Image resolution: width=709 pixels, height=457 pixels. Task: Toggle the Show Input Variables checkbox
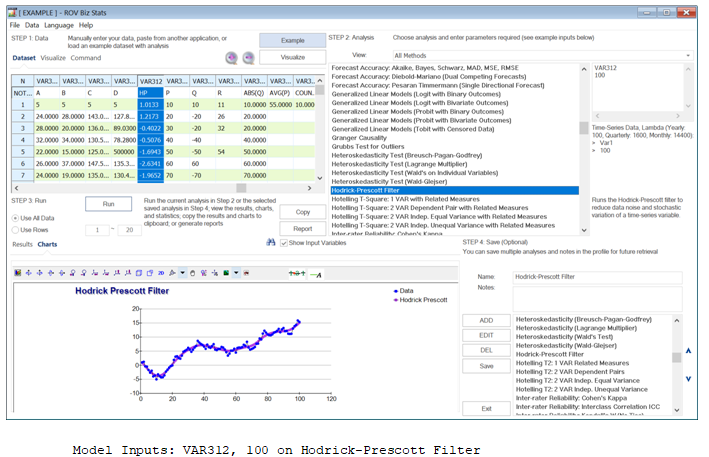tap(284, 243)
